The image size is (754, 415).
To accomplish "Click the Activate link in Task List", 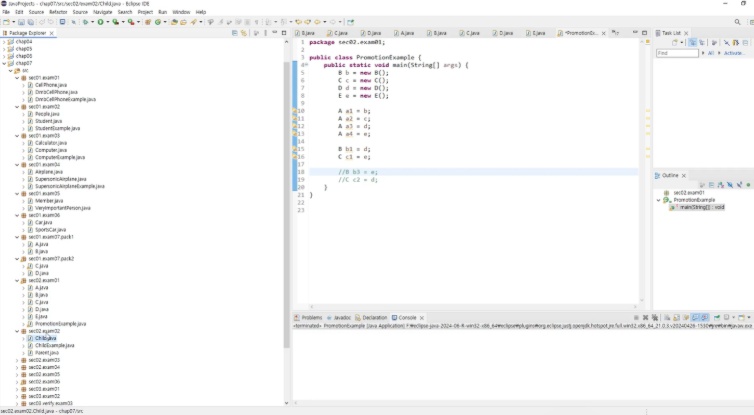I will click(733, 53).
